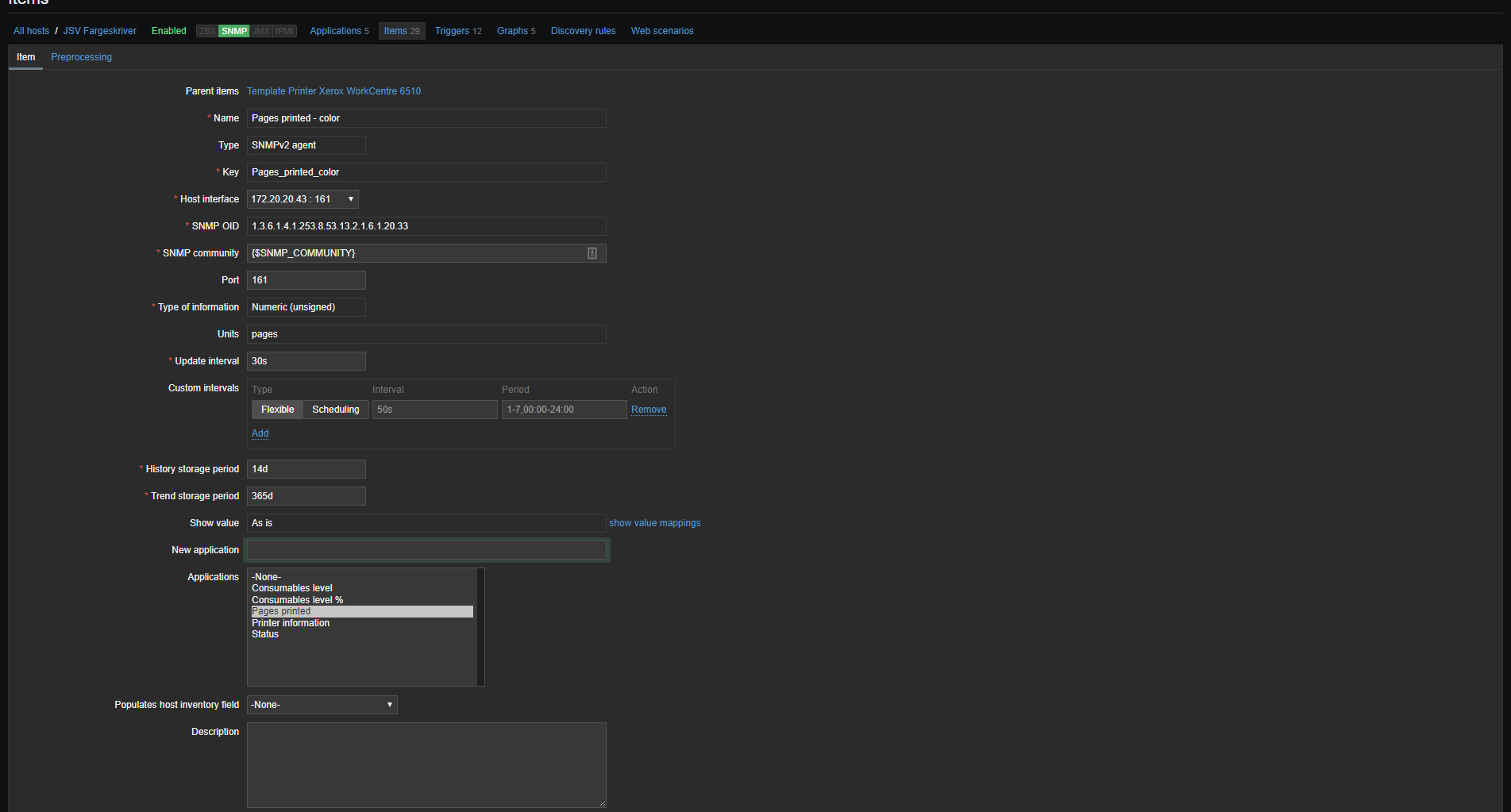Expand the Populates host inventory field dropdown

322,705
